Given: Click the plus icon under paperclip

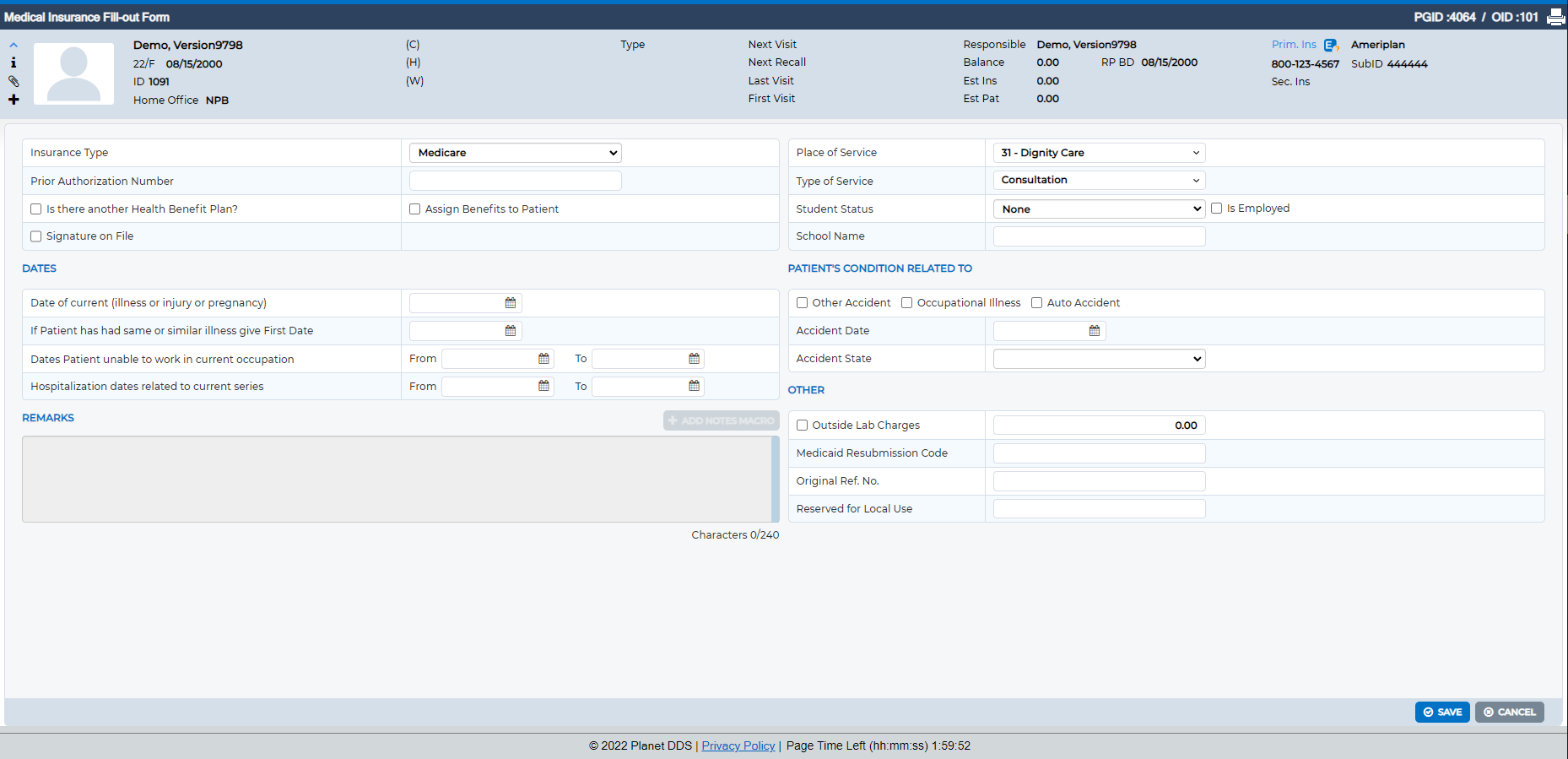Looking at the screenshot, I should (x=14, y=100).
